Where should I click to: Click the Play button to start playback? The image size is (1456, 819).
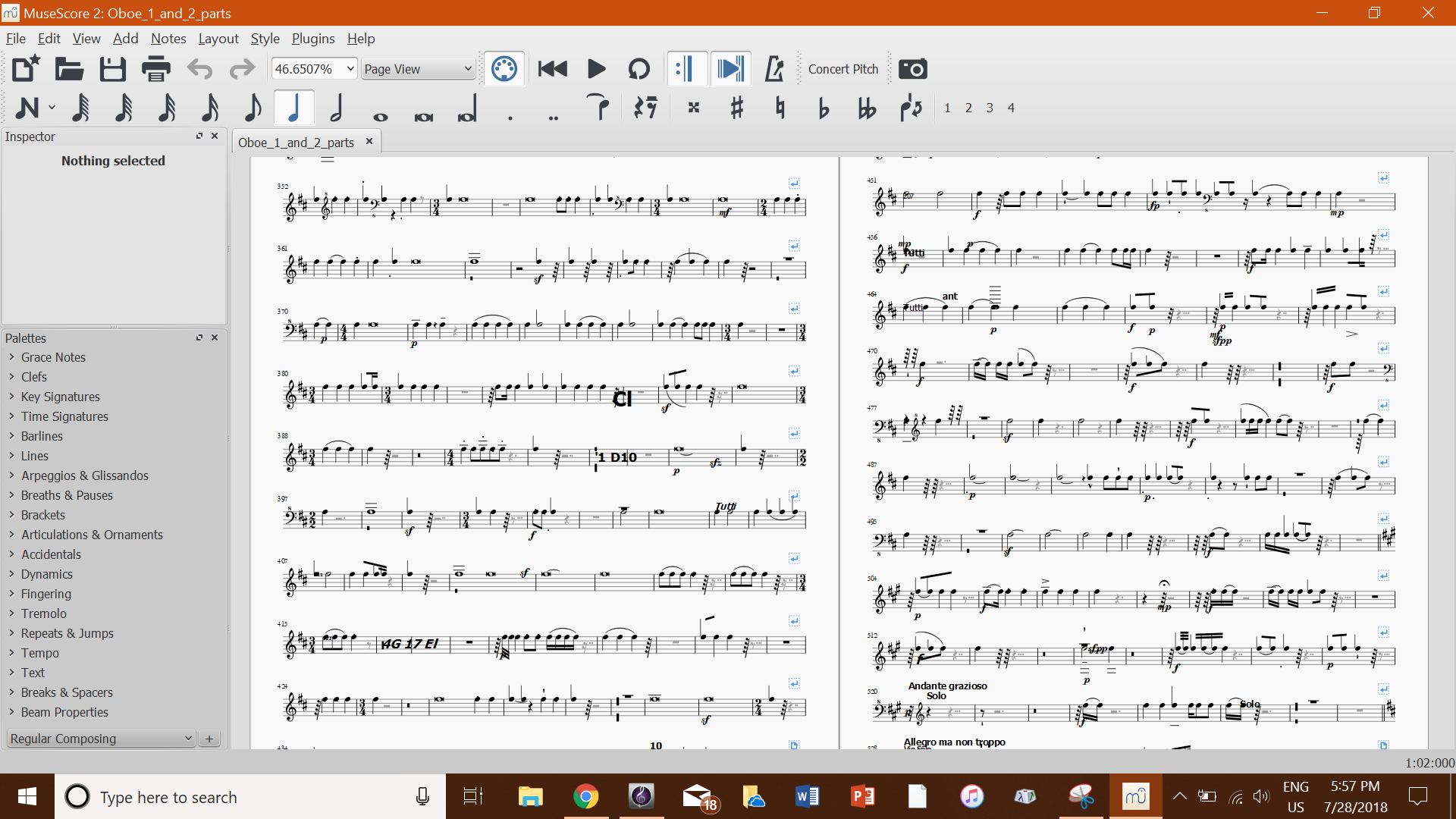pos(596,68)
